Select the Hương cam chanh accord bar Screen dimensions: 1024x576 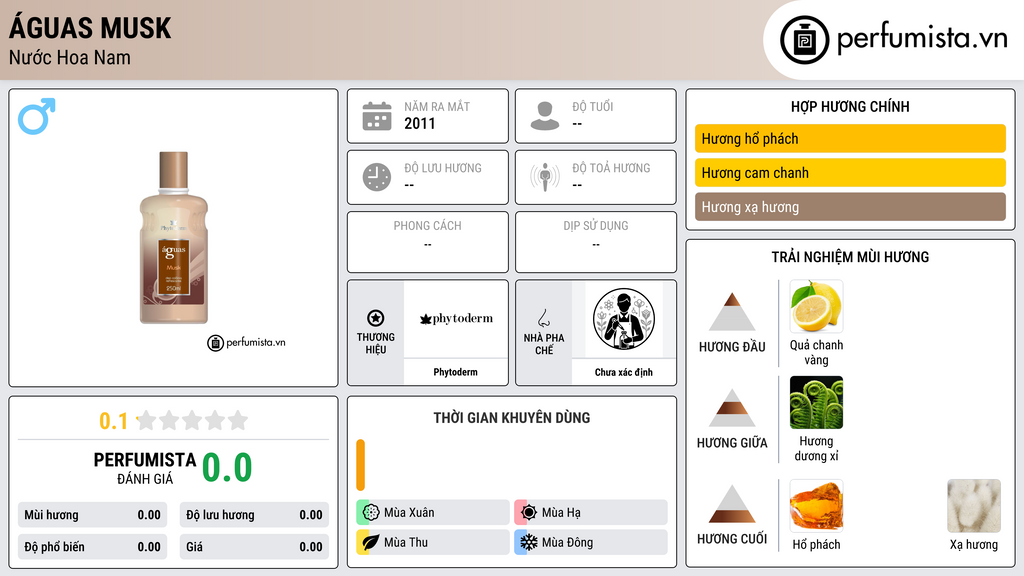(850, 172)
